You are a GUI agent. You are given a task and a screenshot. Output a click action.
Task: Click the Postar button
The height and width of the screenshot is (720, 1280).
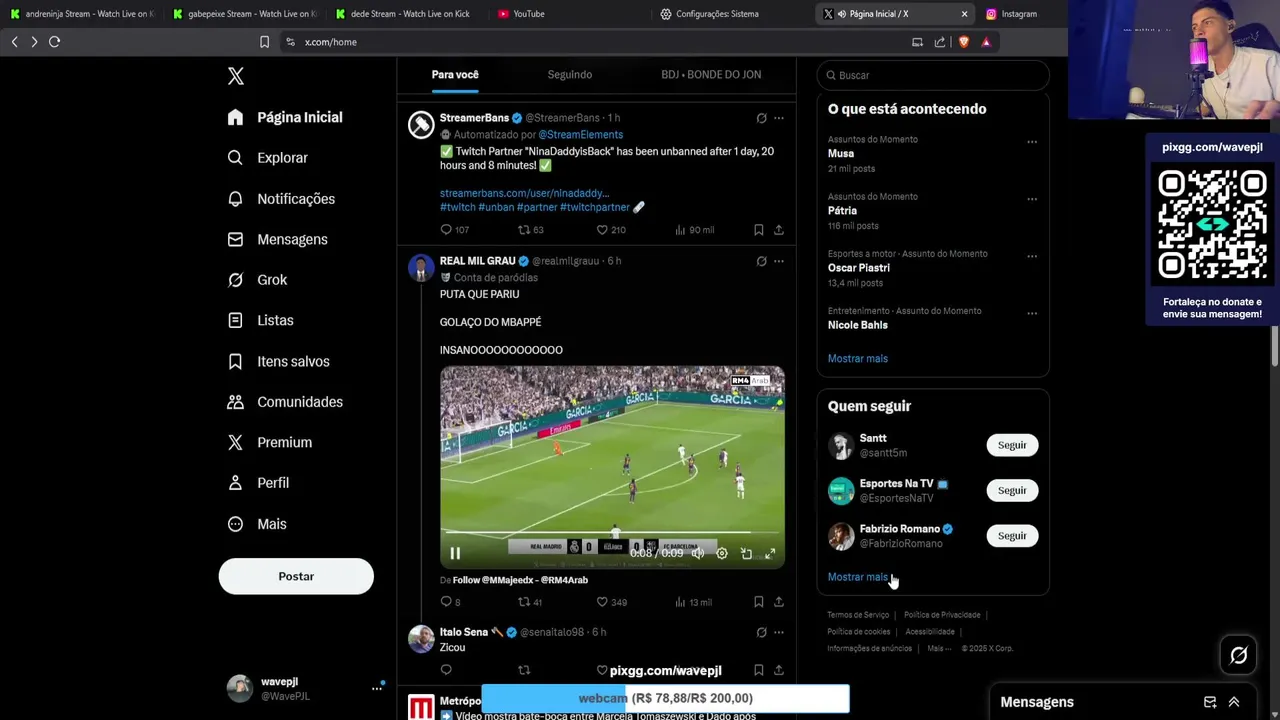click(296, 576)
